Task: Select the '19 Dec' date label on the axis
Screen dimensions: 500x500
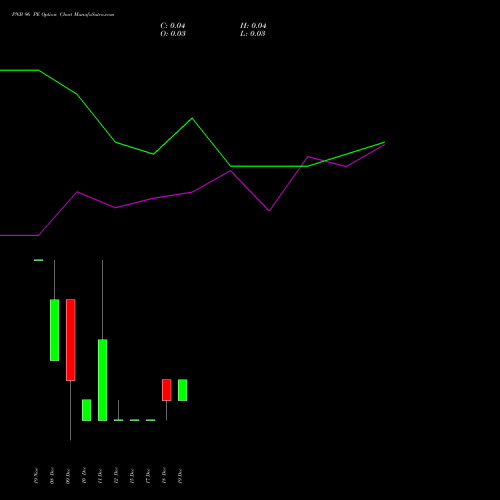Action: tap(180, 475)
